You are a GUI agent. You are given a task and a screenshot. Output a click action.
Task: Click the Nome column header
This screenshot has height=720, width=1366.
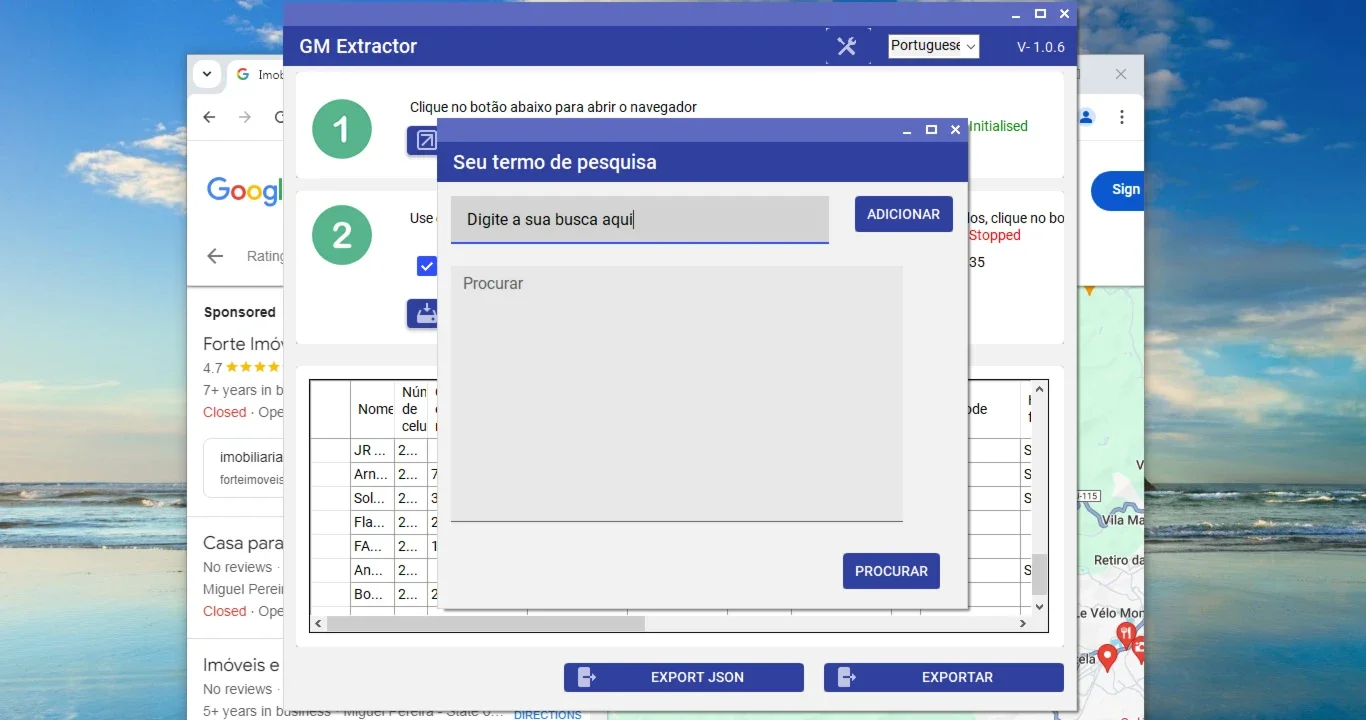tap(374, 409)
